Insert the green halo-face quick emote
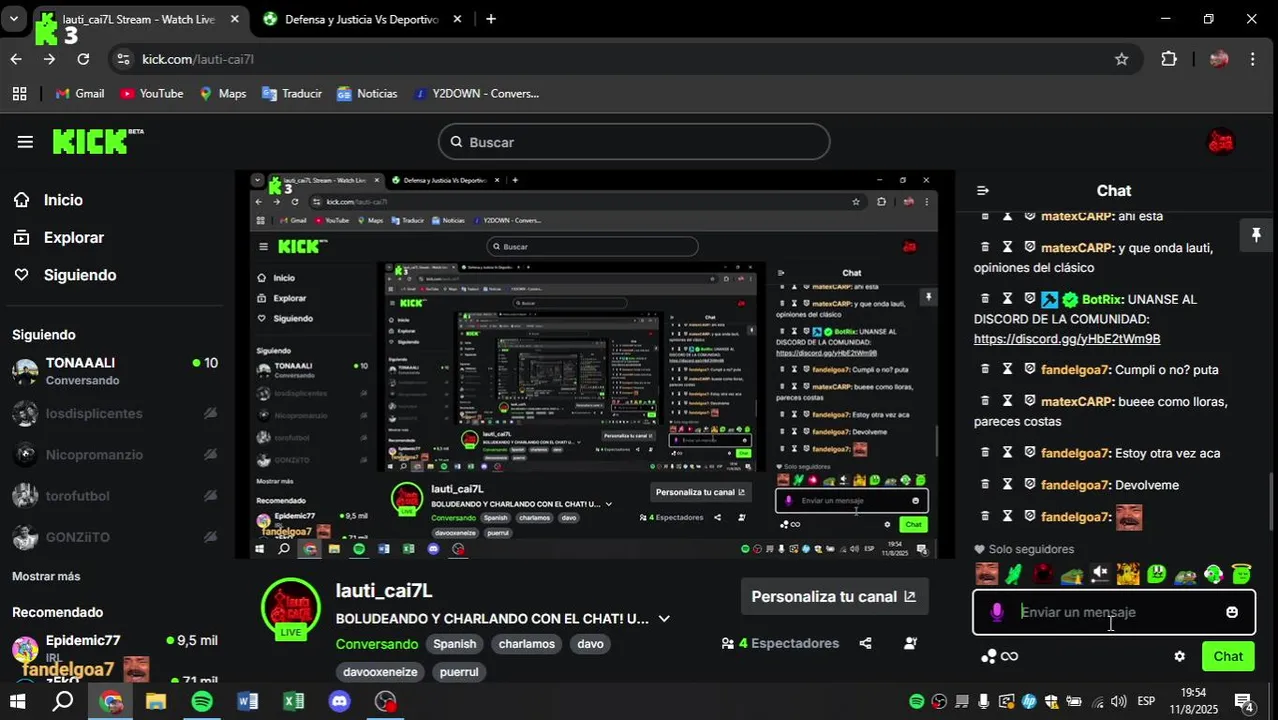The width and height of the screenshot is (1278, 720). 1241,574
